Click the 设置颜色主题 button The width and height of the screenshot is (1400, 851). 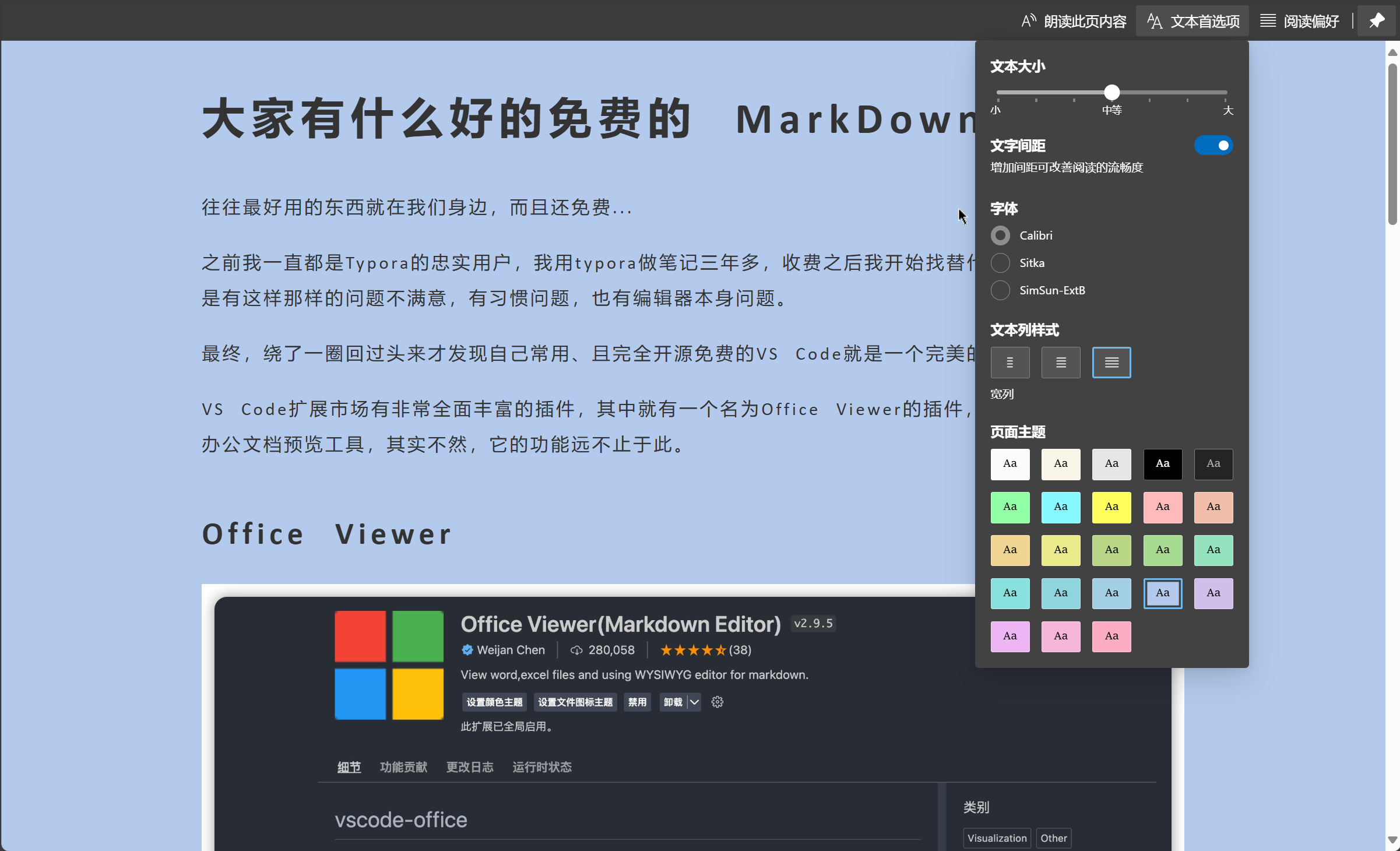494,702
